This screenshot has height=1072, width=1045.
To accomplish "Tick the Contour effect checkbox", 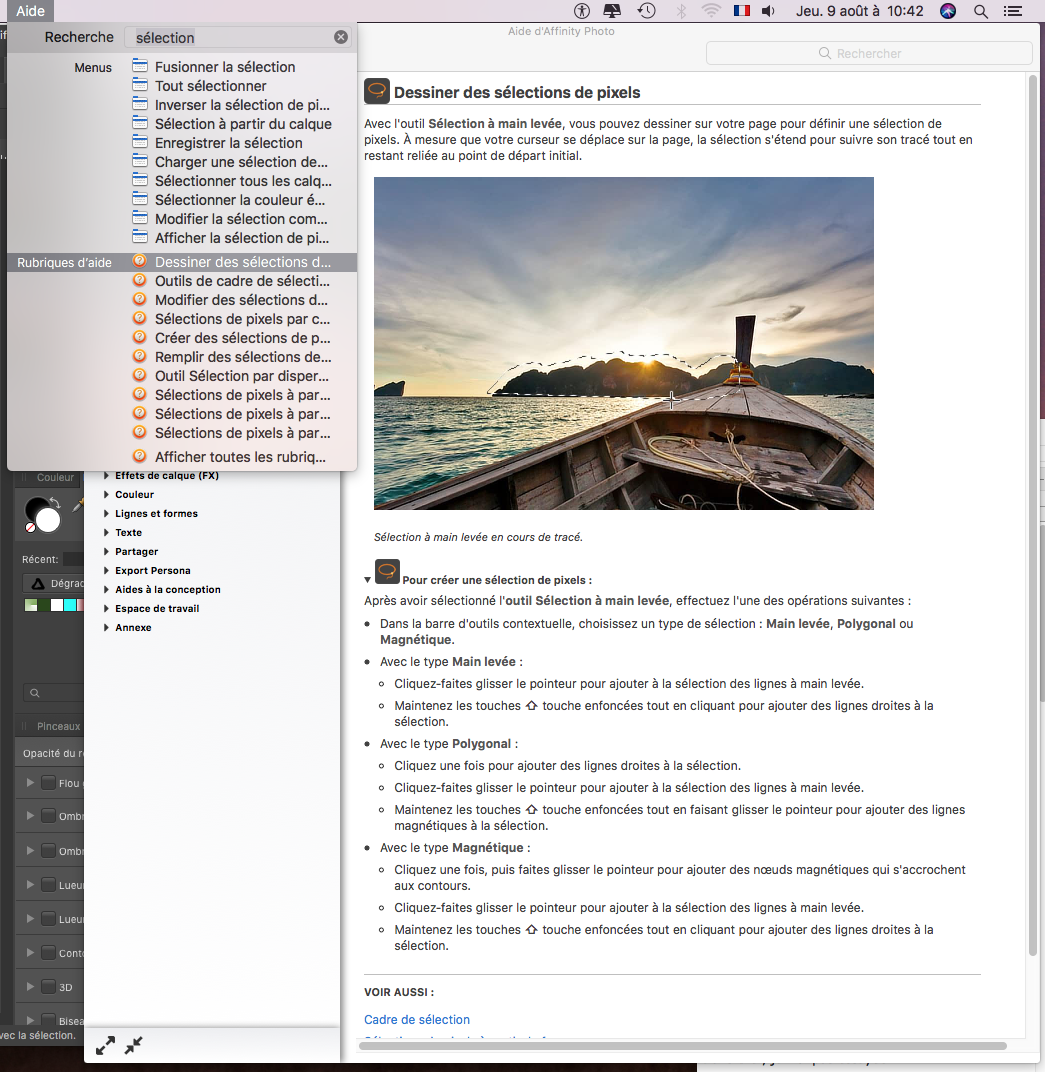I will [49, 952].
